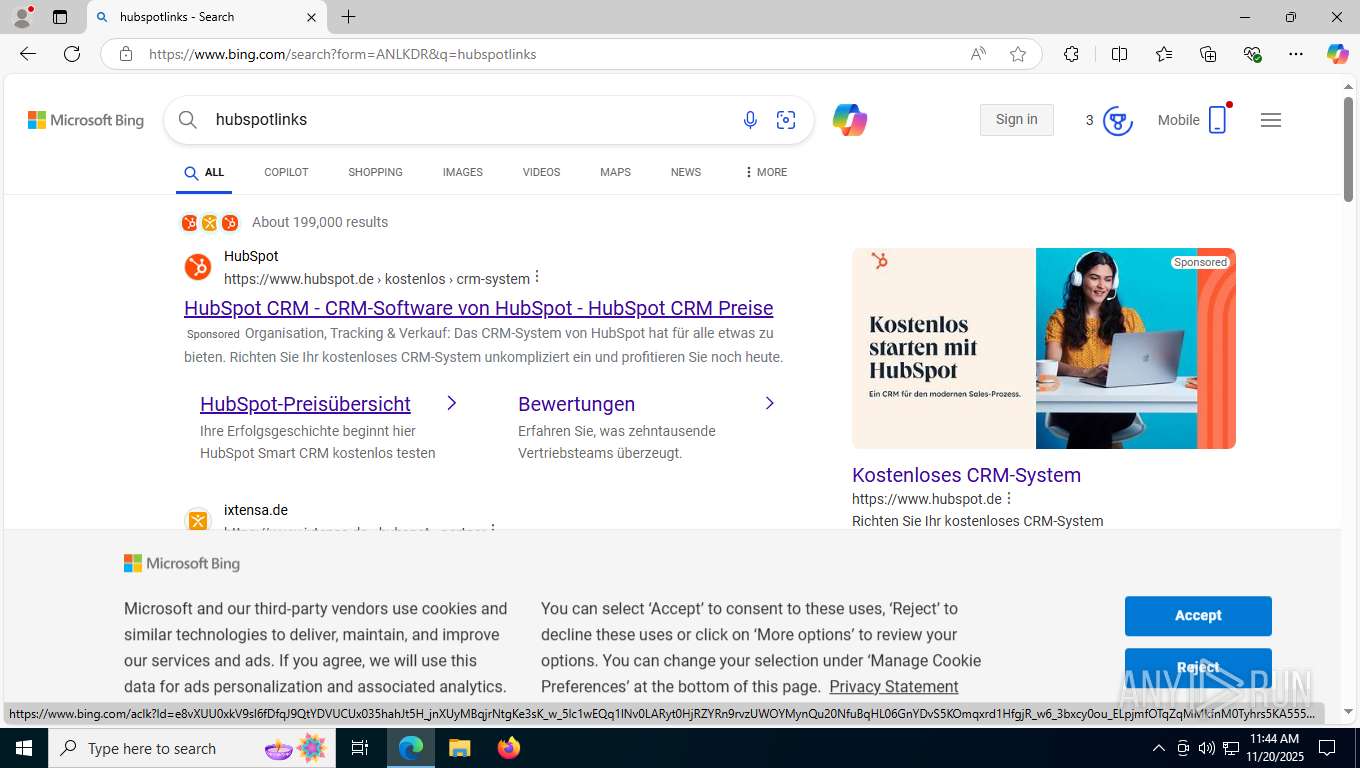Open Task View on taskbar

coord(360,748)
